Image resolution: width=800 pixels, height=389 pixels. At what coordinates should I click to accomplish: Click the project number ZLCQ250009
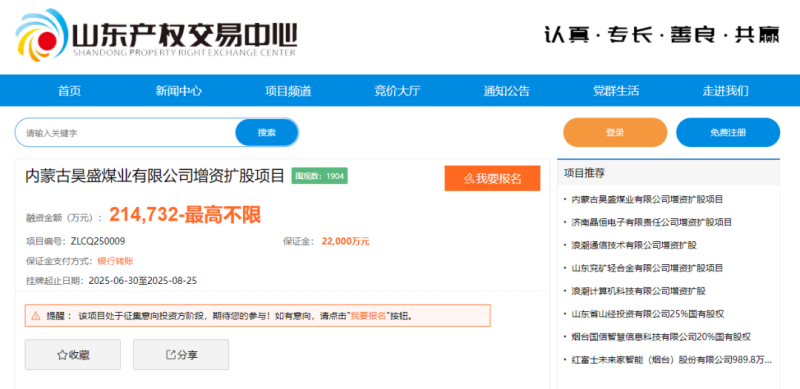(98, 241)
